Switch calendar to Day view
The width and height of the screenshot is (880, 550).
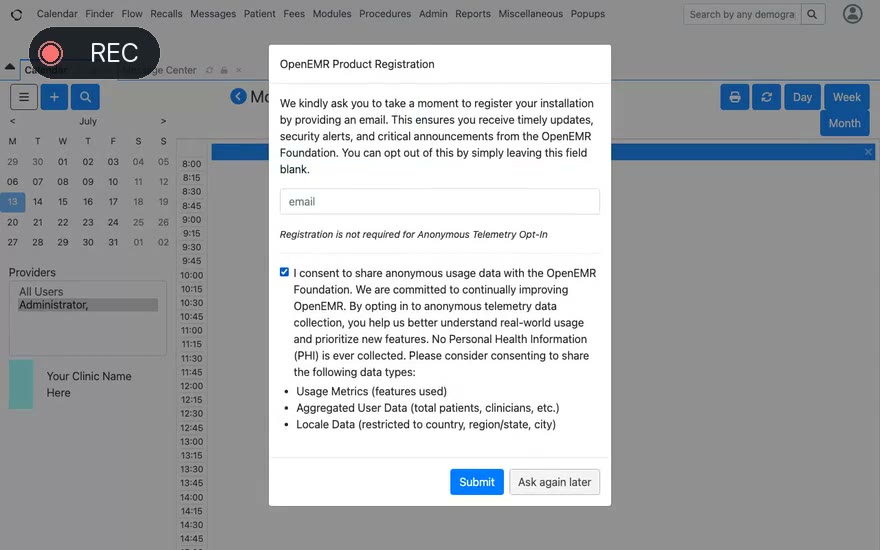(x=802, y=97)
